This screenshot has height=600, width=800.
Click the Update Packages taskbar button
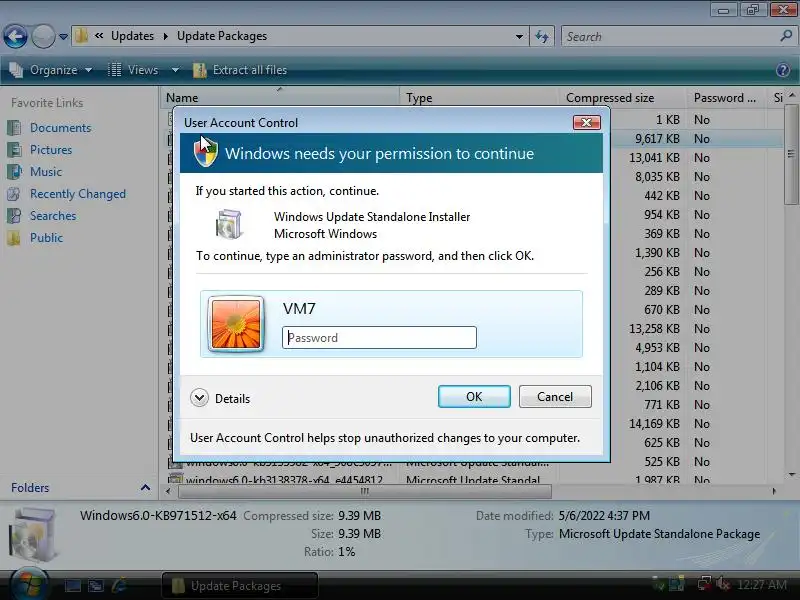240,586
